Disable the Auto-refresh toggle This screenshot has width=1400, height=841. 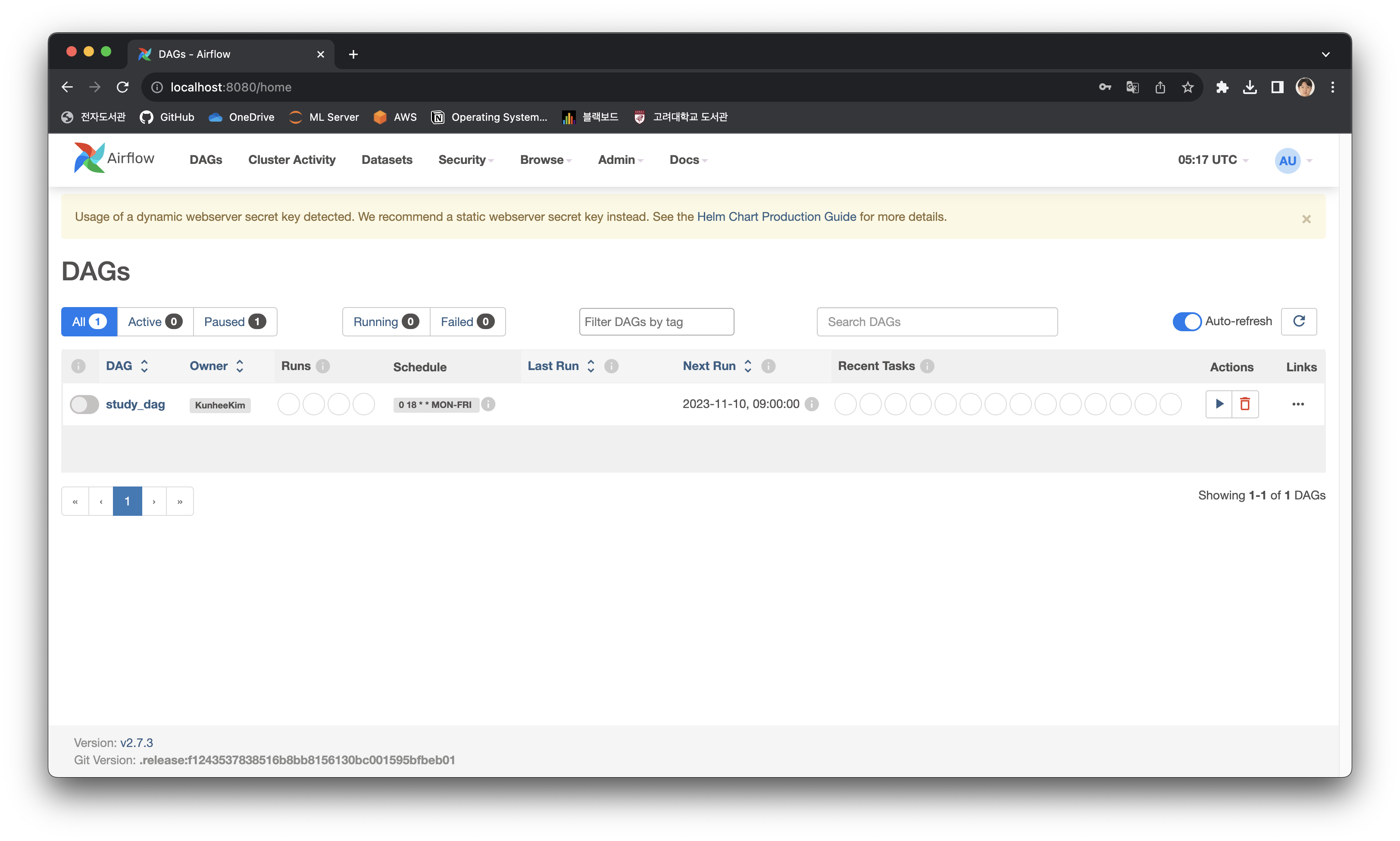(x=1187, y=321)
